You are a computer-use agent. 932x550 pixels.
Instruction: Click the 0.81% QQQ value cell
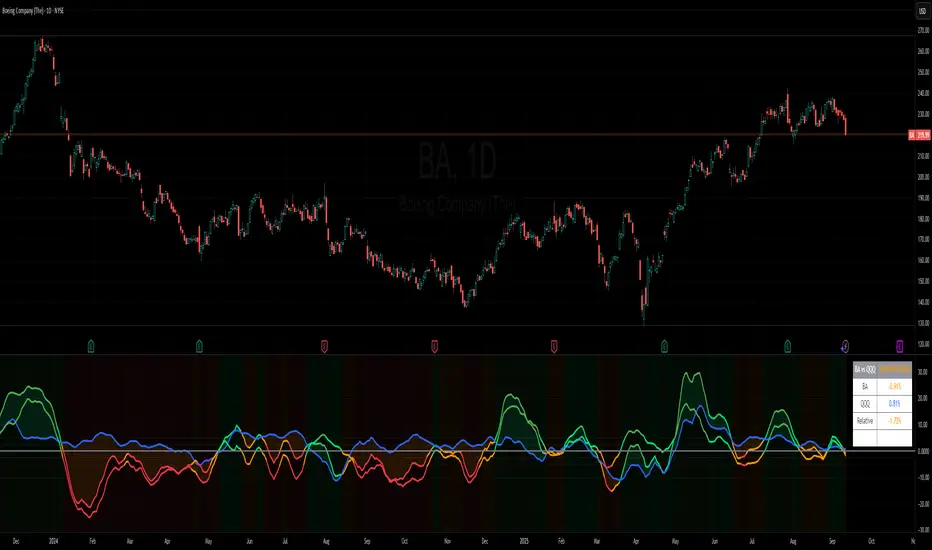[x=895, y=404]
